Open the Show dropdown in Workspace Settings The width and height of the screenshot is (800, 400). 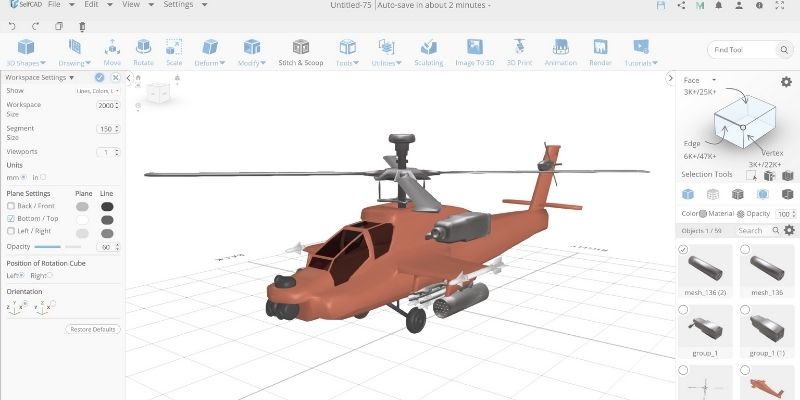coord(97,90)
